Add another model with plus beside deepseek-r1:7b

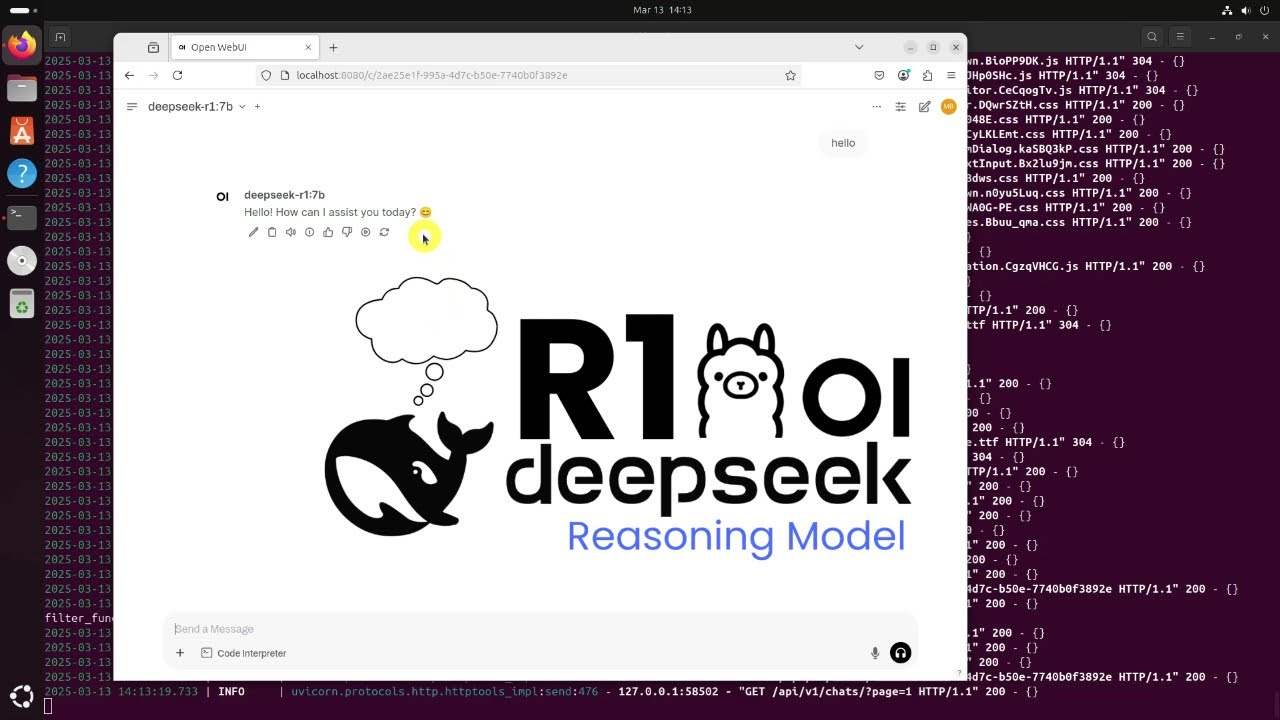click(x=257, y=106)
